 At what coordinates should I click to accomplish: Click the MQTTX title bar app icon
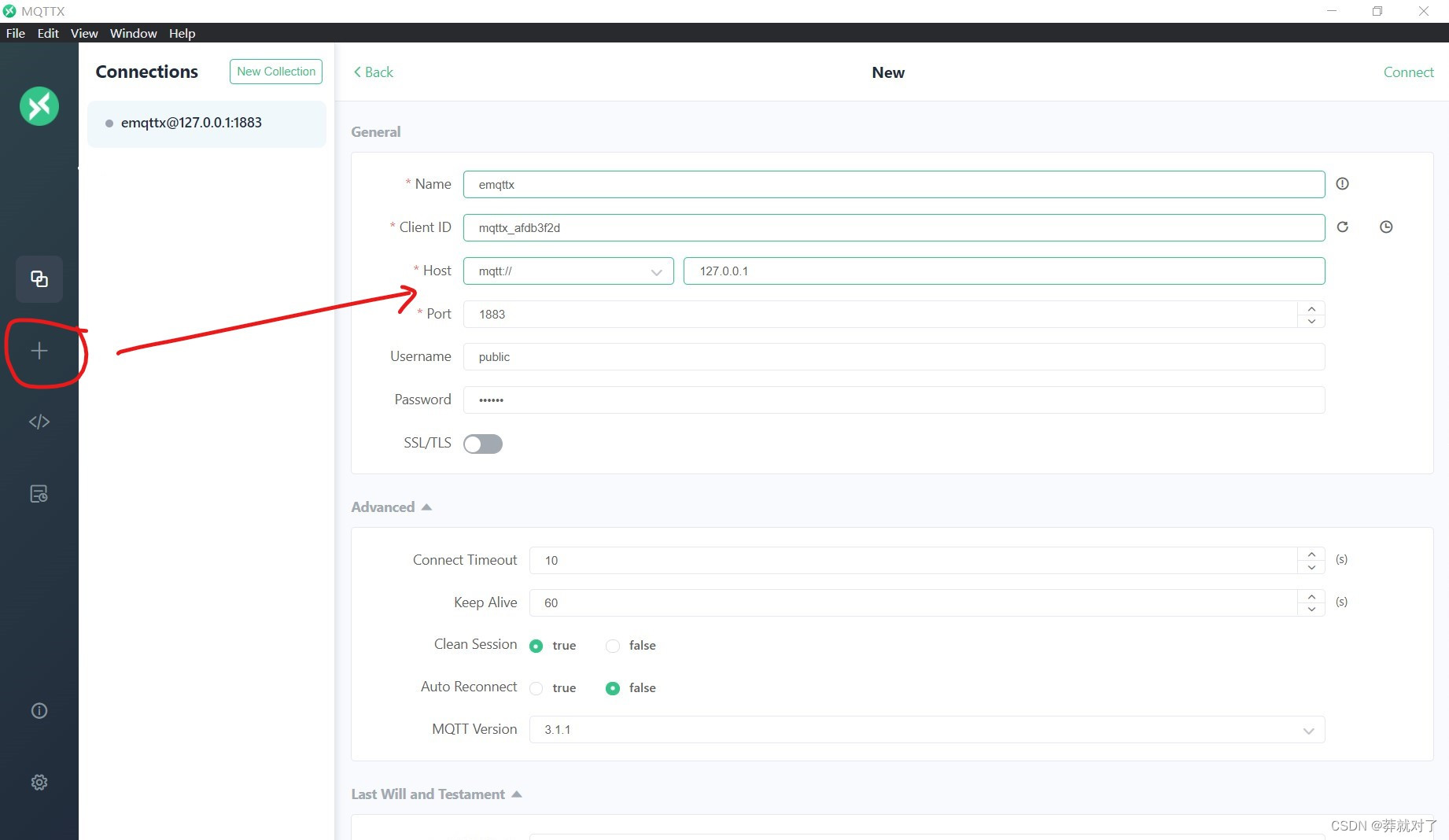tap(9, 11)
